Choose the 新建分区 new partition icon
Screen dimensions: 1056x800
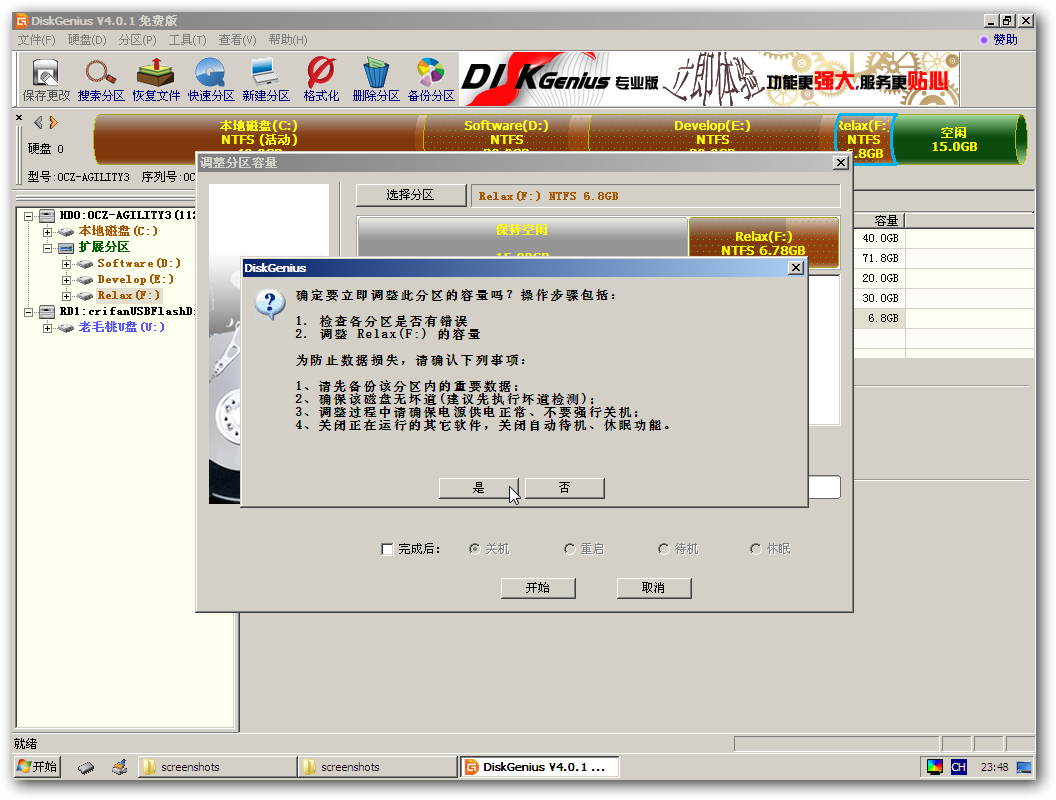click(266, 79)
